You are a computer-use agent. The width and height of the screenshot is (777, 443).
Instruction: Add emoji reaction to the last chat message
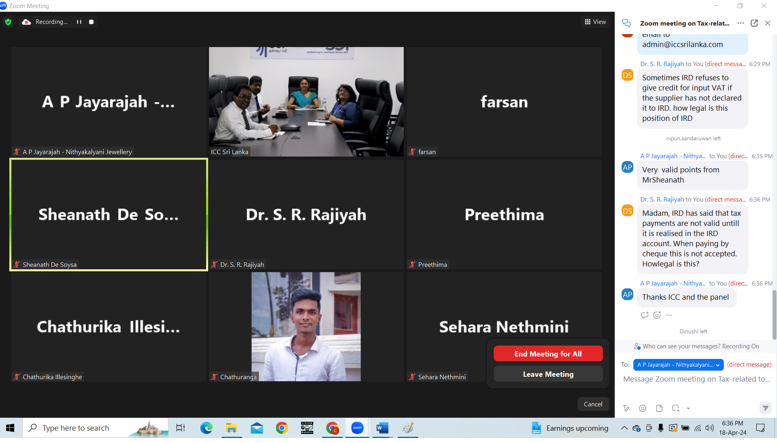(x=657, y=315)
